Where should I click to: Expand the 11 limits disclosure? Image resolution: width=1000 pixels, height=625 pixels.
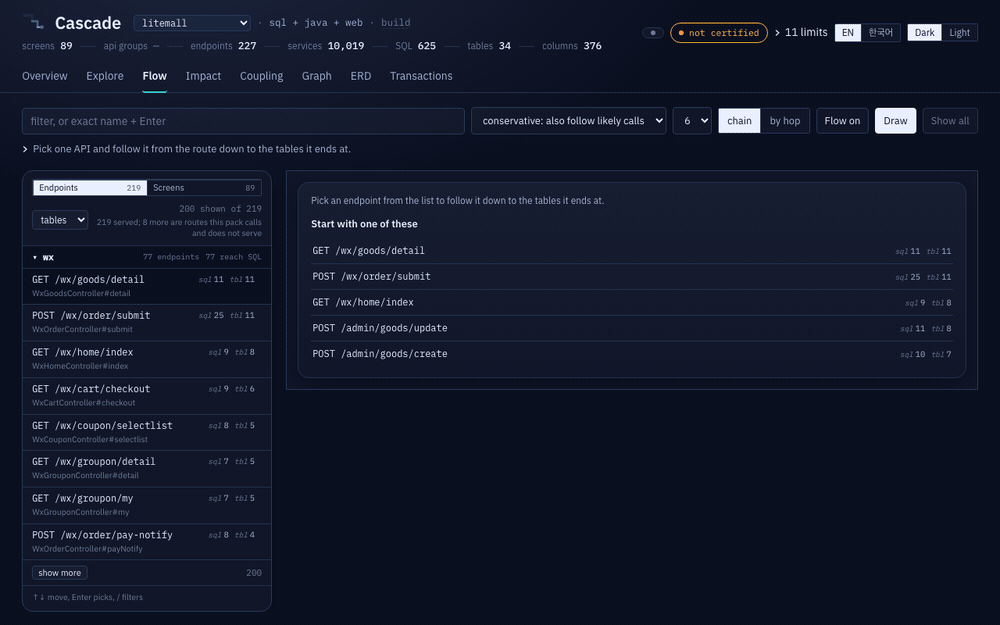point(801,33)
